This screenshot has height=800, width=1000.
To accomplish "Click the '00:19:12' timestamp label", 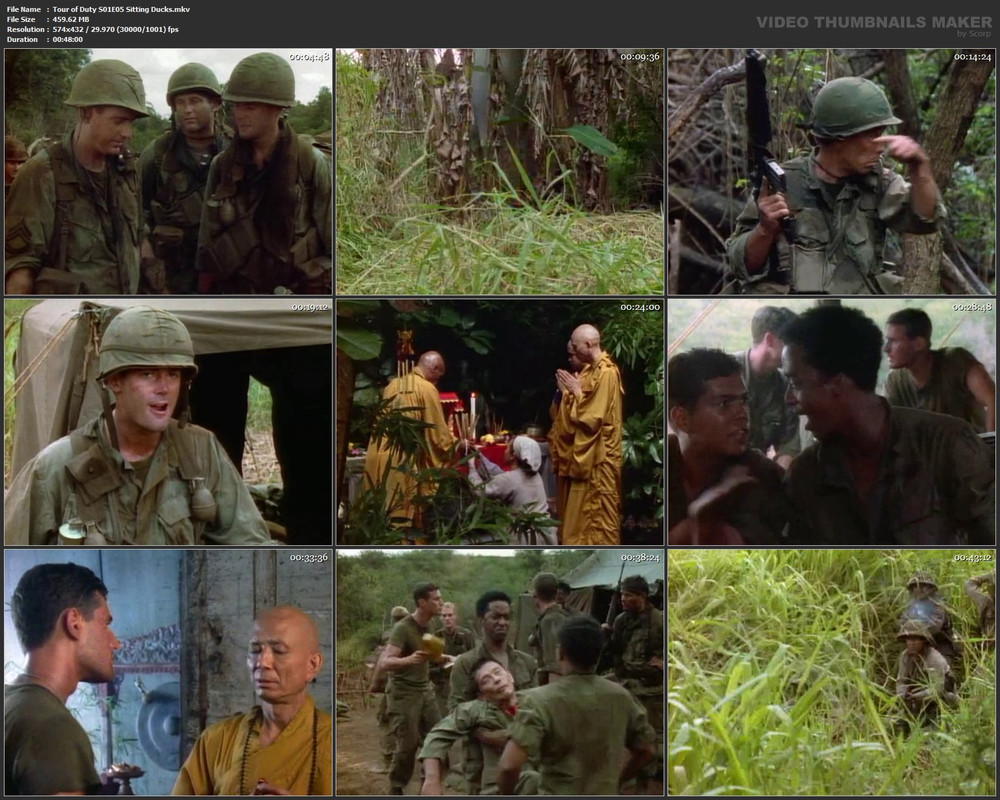I will 309,307.
